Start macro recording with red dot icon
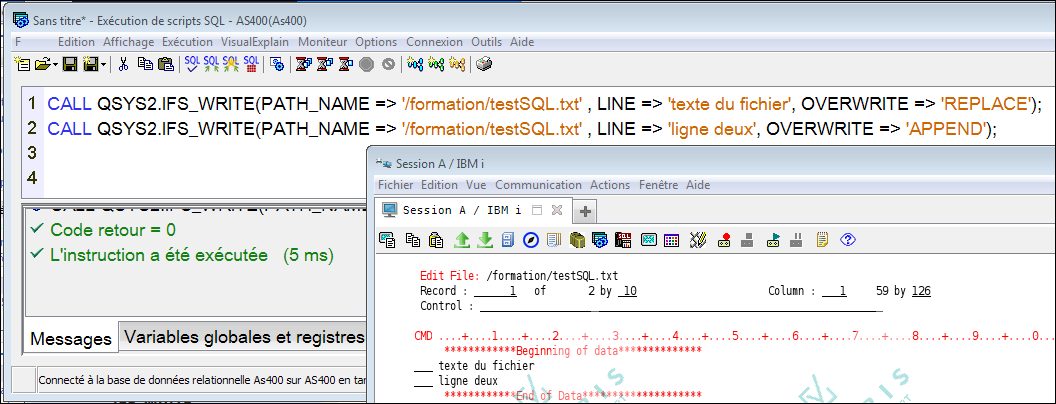1056x404 pixels. (x=725, y=240)
